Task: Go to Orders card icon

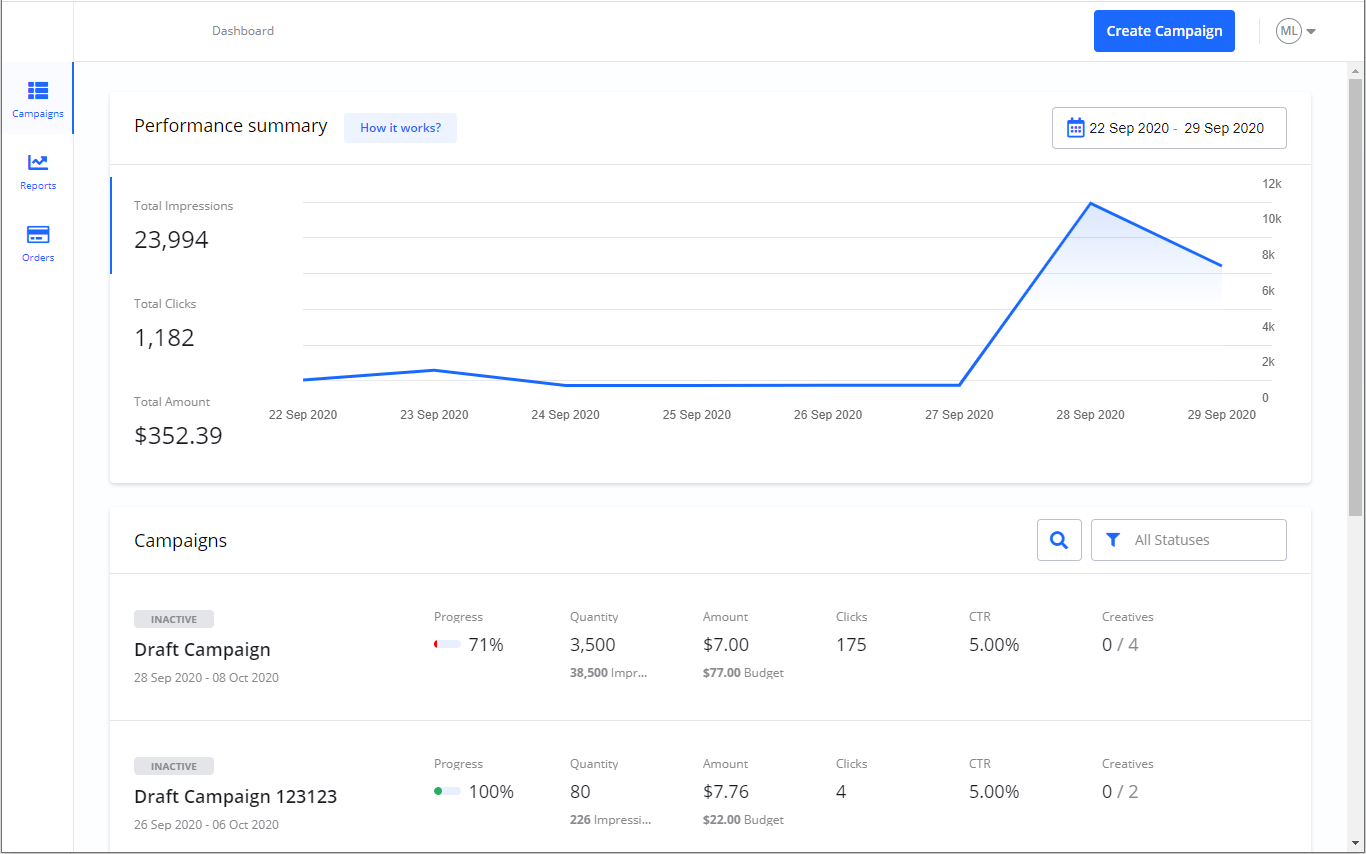Action: (38, 235)
